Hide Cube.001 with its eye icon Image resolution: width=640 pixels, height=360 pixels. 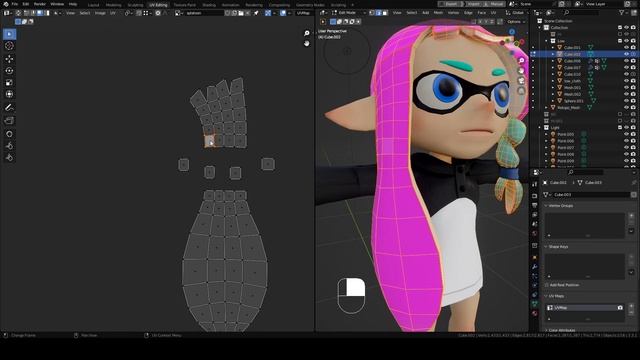click(x=627, y=48)
